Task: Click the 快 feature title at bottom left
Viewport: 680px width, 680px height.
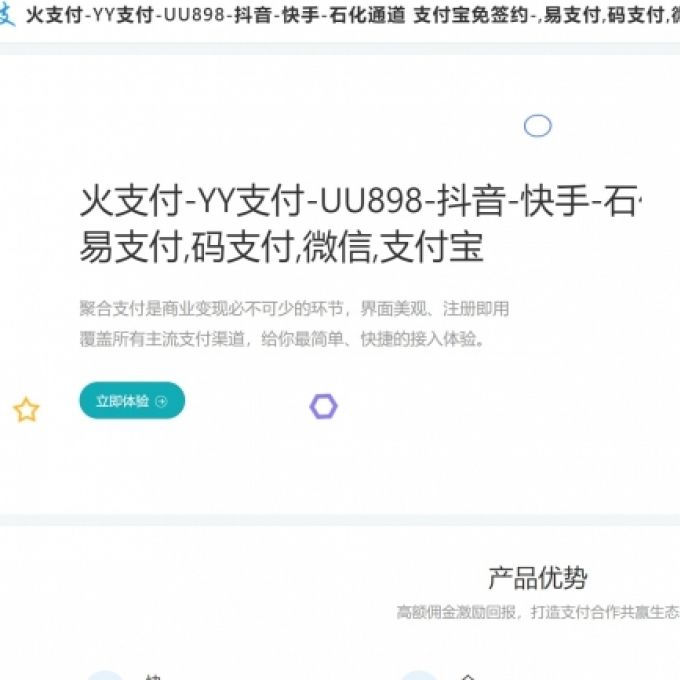Action: [x=154, y=677]
